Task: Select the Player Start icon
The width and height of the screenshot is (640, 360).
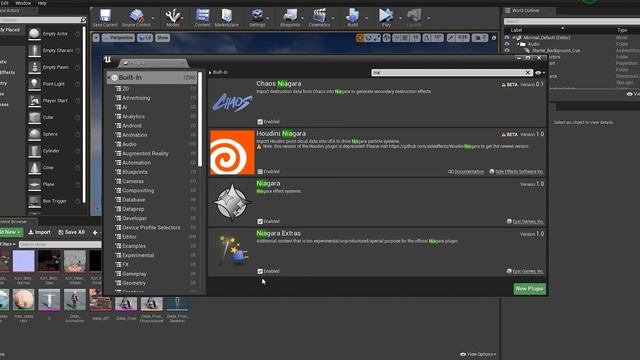Action: (34, 100)
